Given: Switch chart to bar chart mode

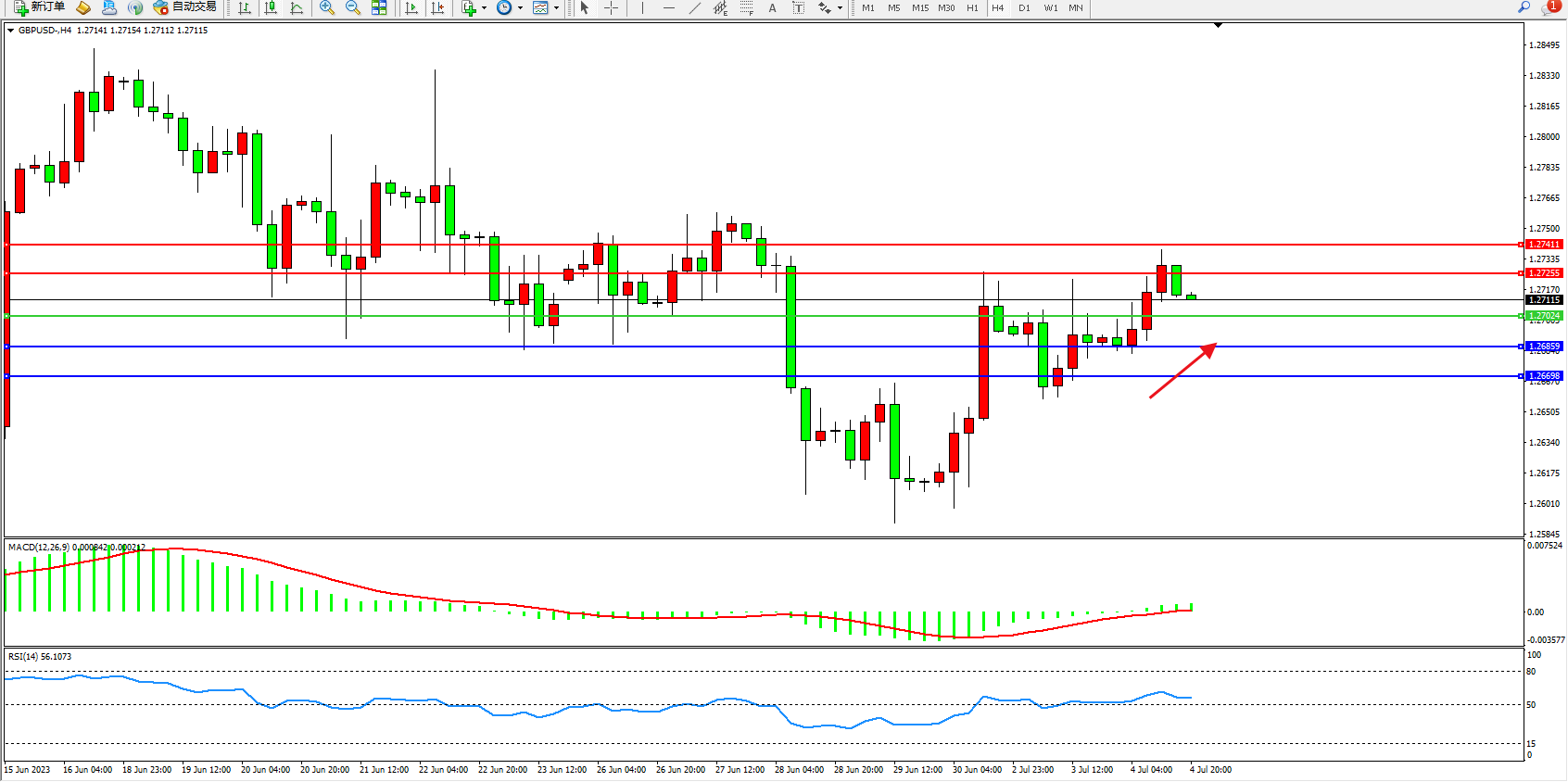Looking at the screenshot, I should click(245, 7).
